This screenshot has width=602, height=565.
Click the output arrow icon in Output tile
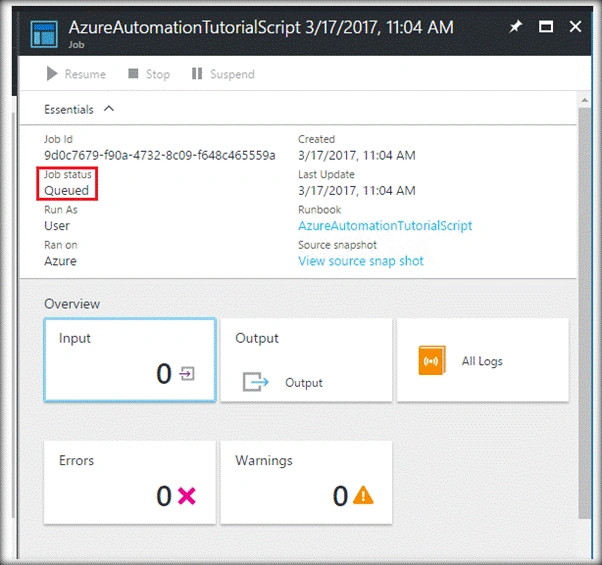[x=255, y=382]
